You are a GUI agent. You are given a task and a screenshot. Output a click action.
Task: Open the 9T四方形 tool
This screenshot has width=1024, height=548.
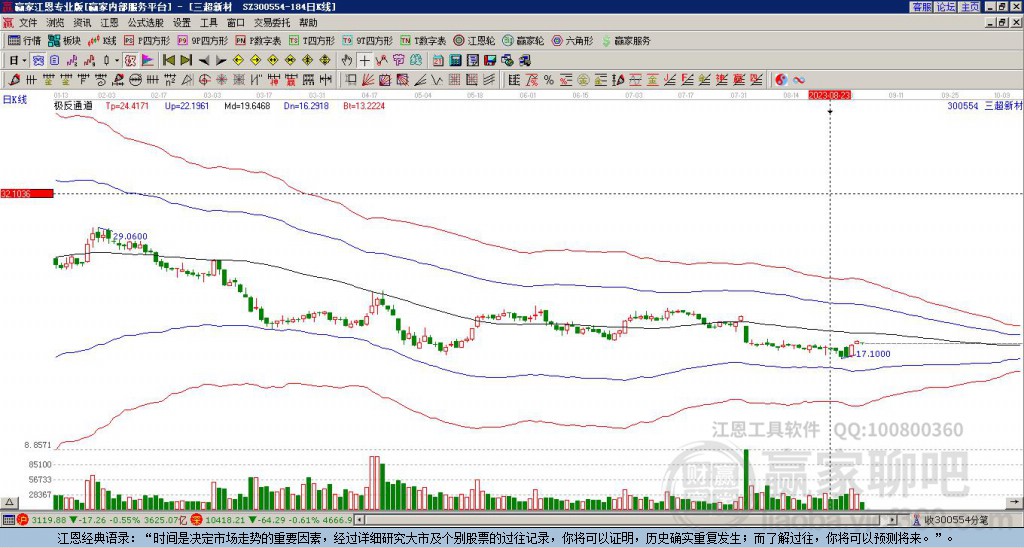(368, 40)
